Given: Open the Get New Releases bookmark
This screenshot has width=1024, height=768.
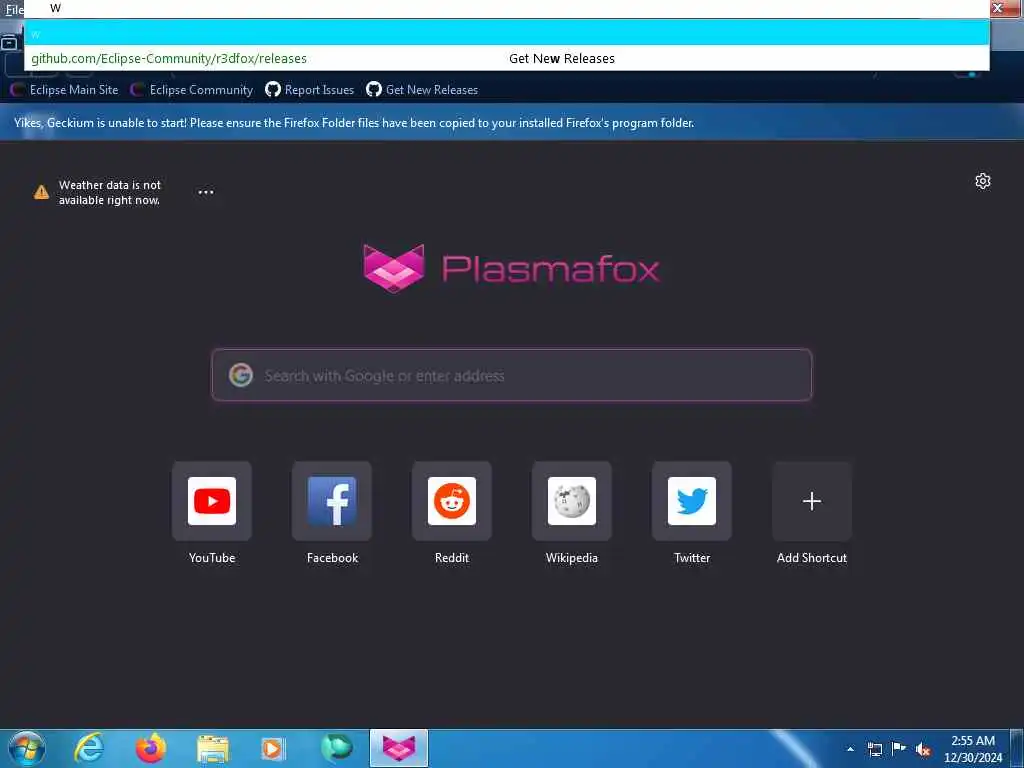Looking at the screenshot, I should pos(422,89).
